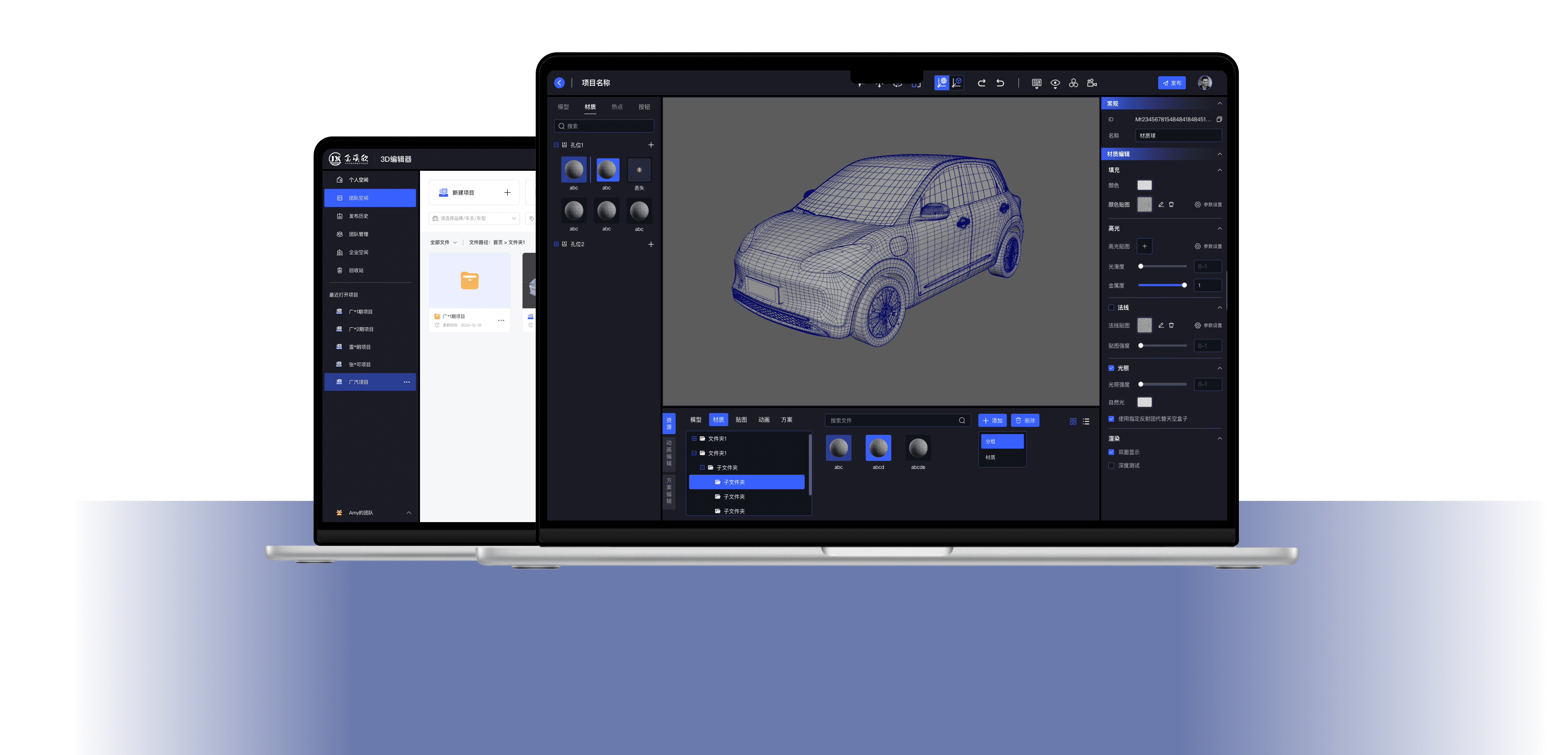The height and width of the screenshot is (755, 1568).
Task: Enable the 深度测试 checkbox
Action: (1111, 465)
